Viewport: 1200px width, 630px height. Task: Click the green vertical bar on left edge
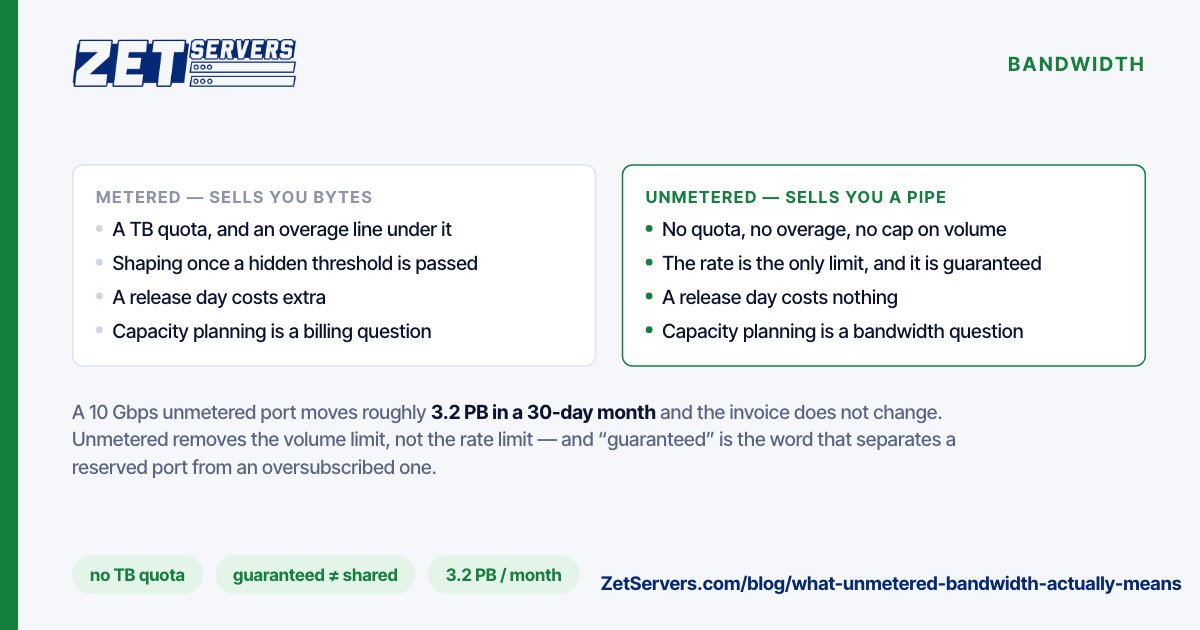pos(9,315)
